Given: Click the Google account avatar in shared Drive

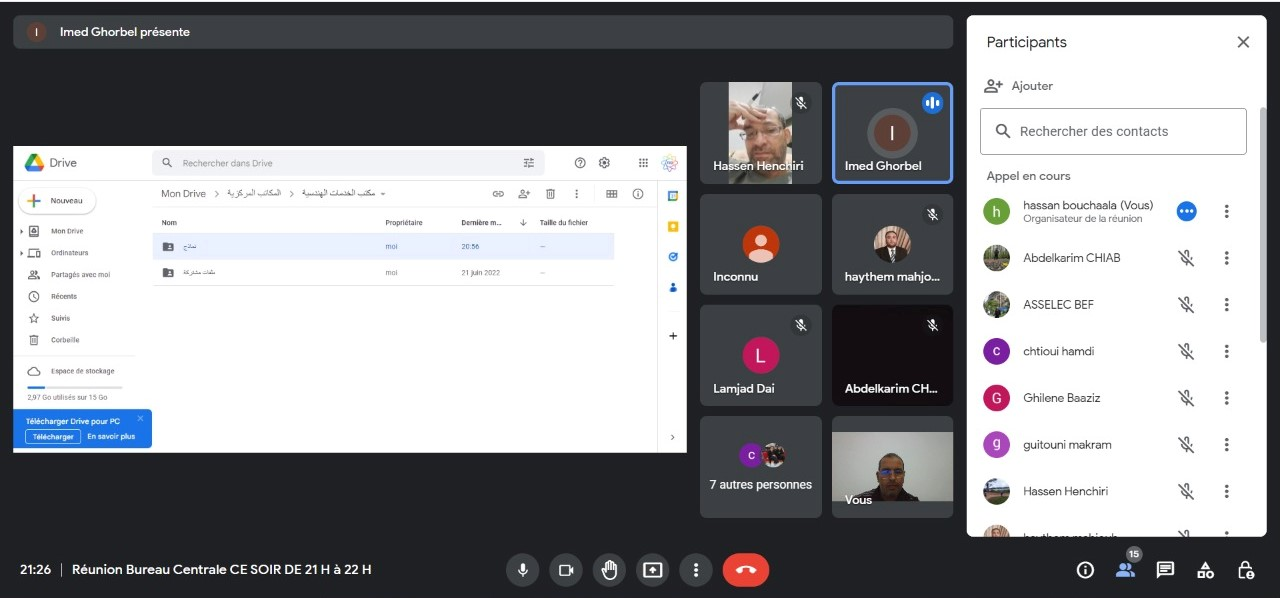Looking at the screenshot, I should click(x=670, y=163).
